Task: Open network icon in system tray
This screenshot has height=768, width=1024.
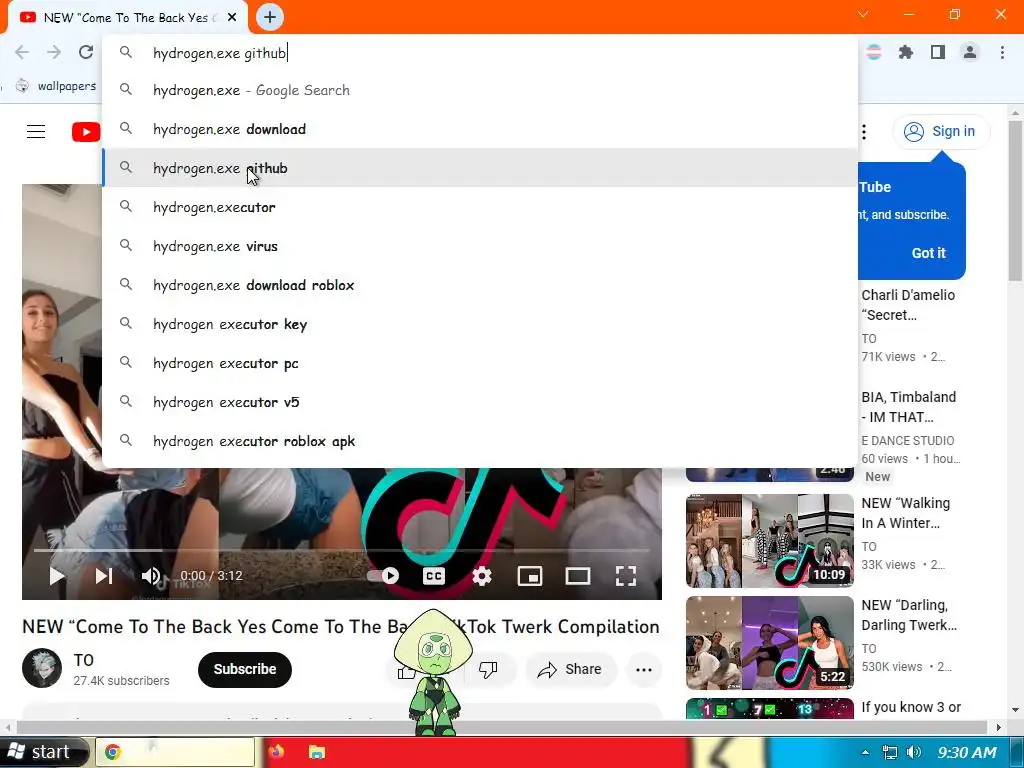Action: pos(889,752)
